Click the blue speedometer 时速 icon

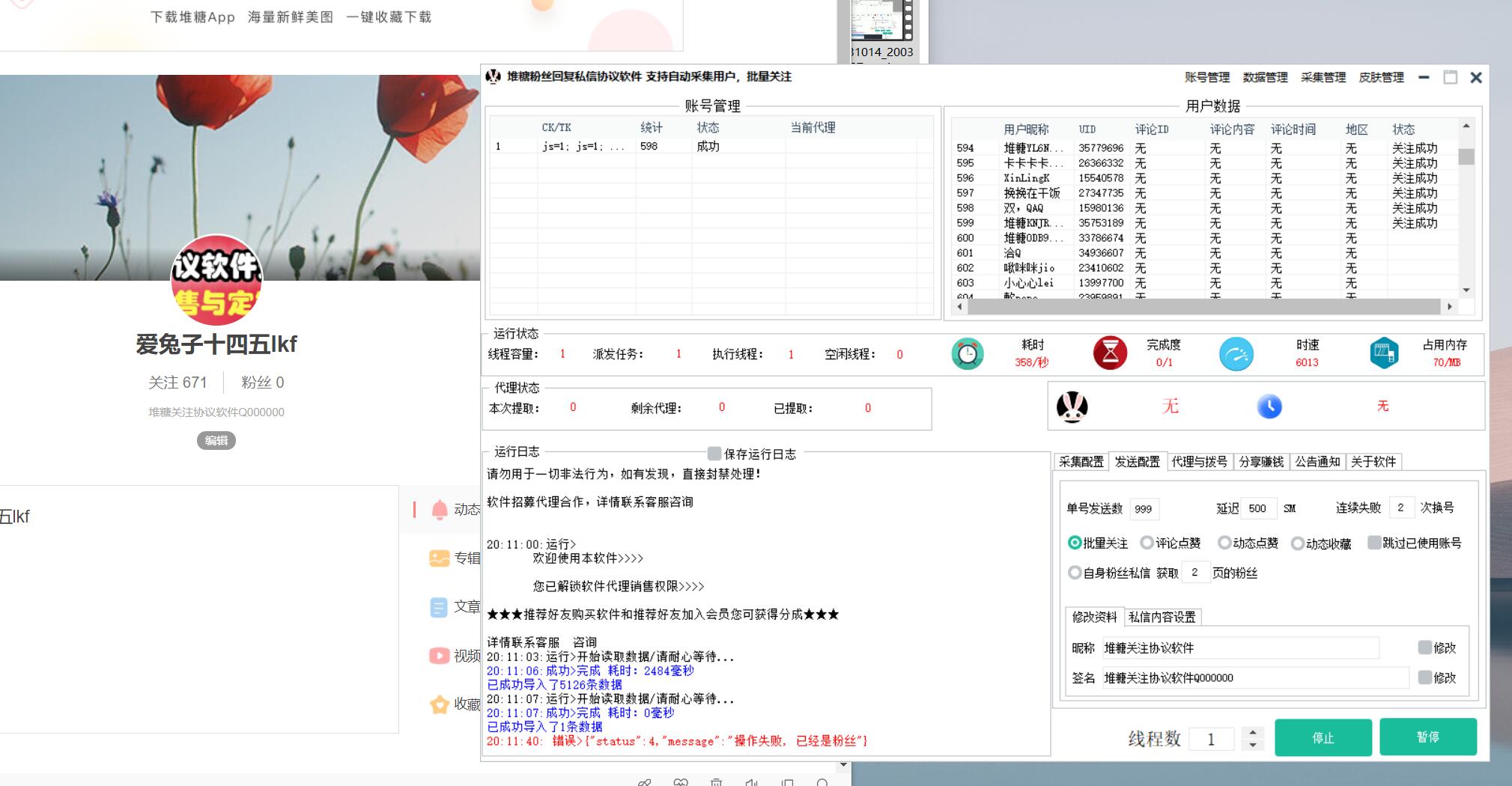tap(1236, 354)
